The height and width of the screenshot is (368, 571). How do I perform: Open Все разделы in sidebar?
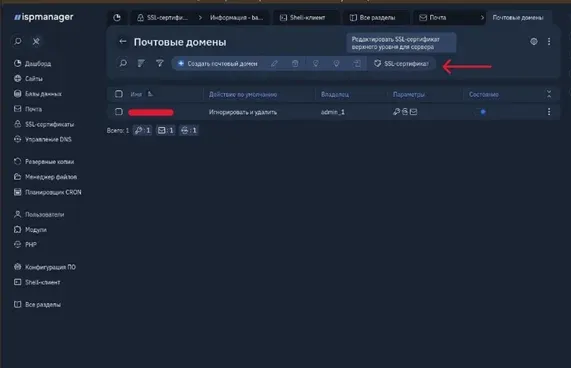click(x=37, y=305)
